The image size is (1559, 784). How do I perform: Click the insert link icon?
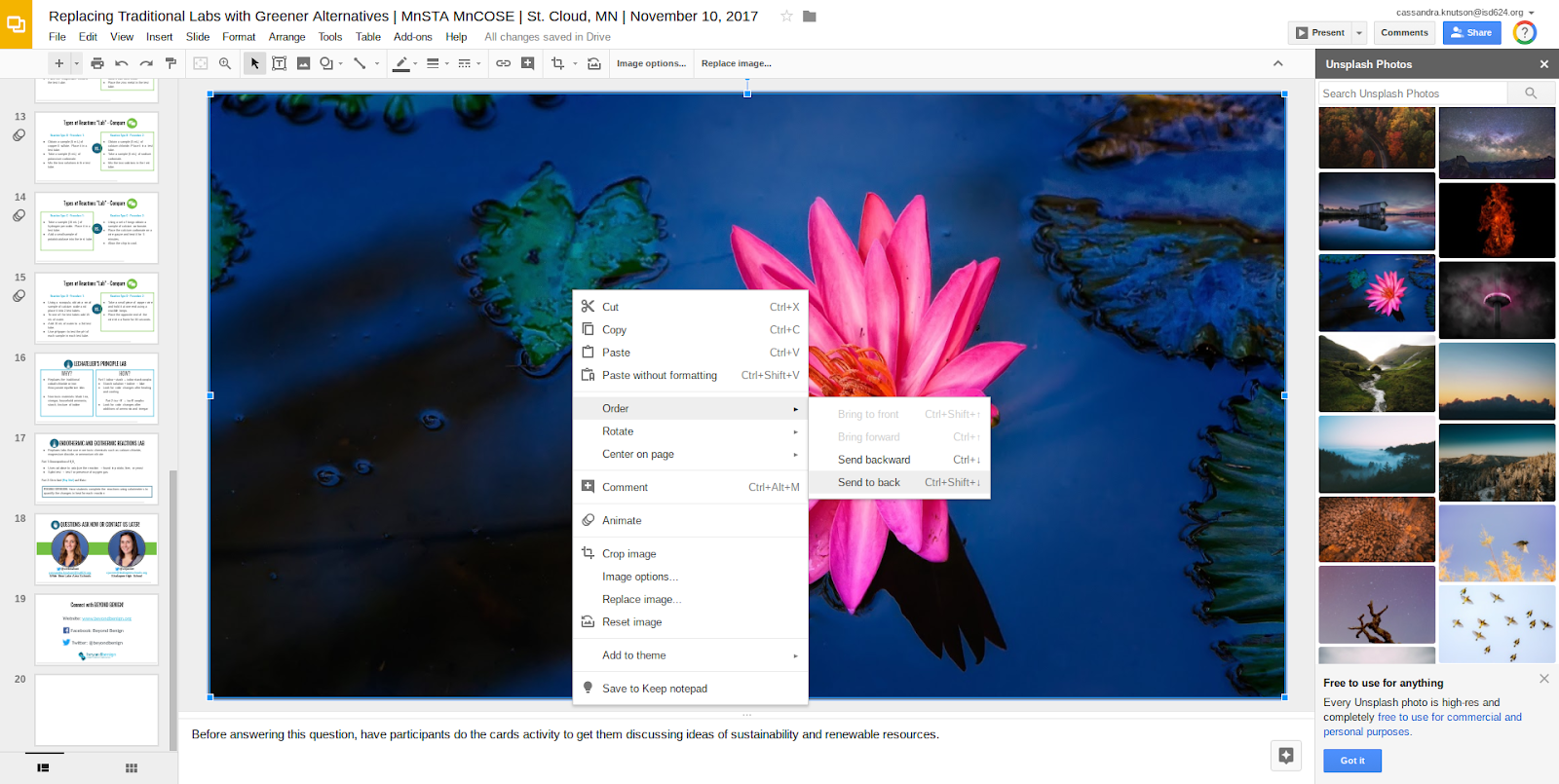click(504, 63)
